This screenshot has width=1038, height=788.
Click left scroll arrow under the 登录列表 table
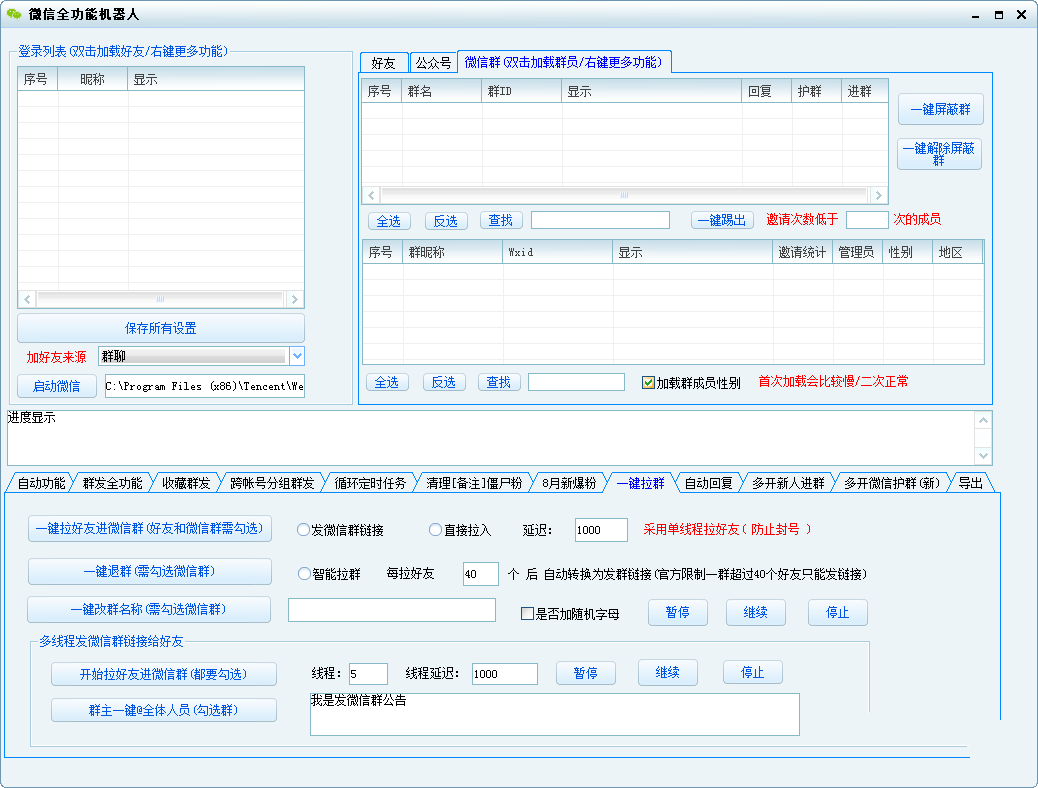27,299
